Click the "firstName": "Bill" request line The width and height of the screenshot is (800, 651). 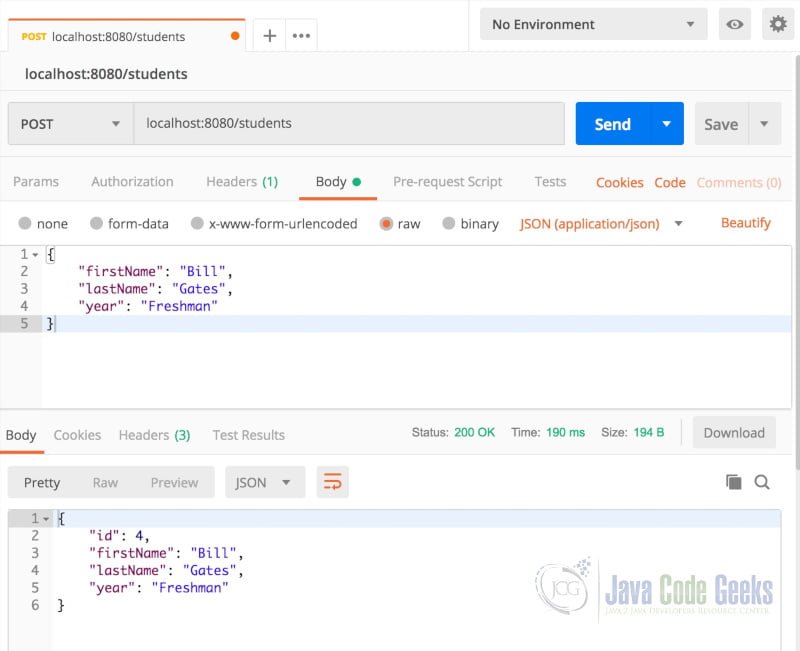(155, 271)
